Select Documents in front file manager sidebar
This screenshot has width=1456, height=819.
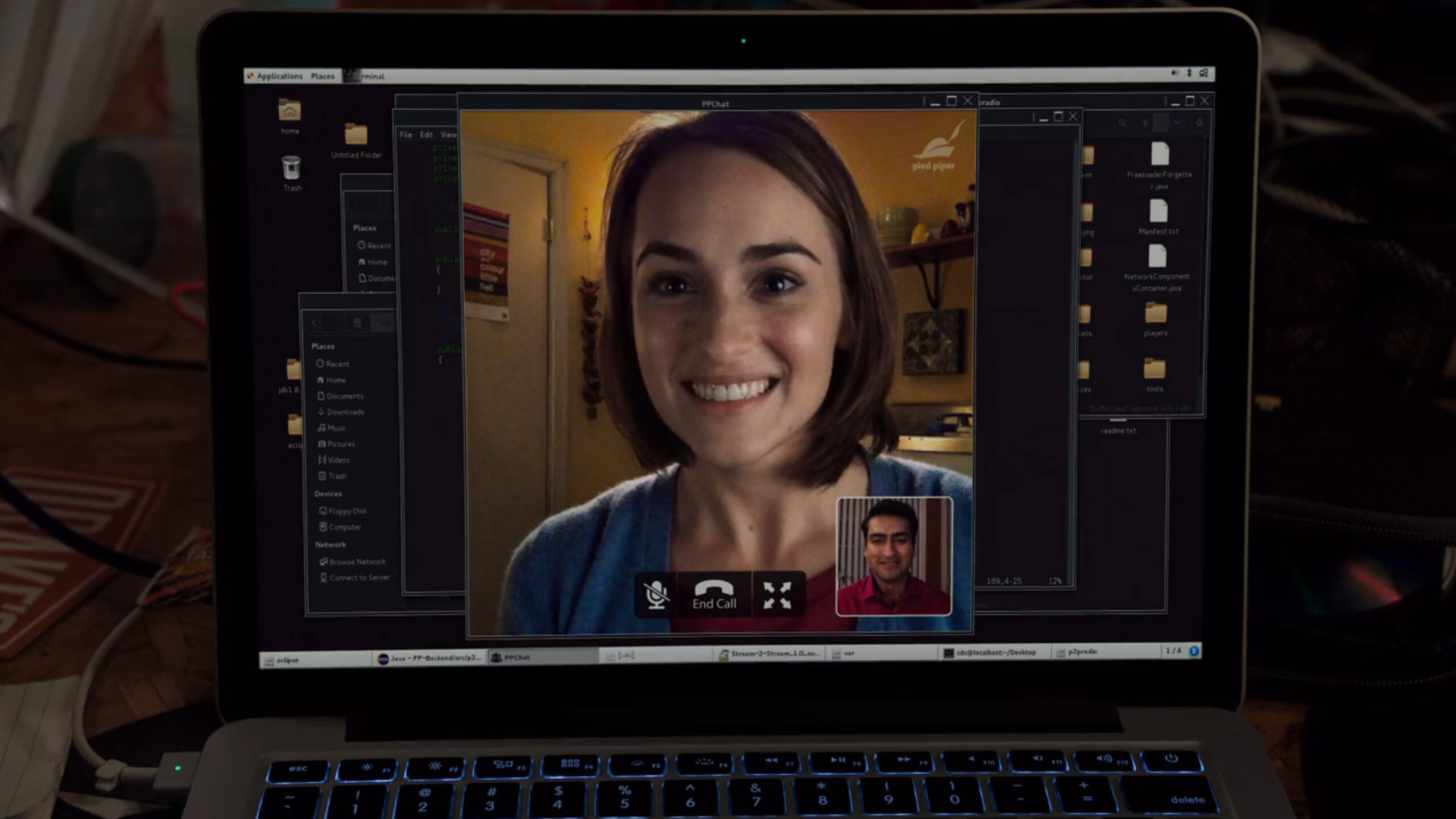click(x=341, y=396)
